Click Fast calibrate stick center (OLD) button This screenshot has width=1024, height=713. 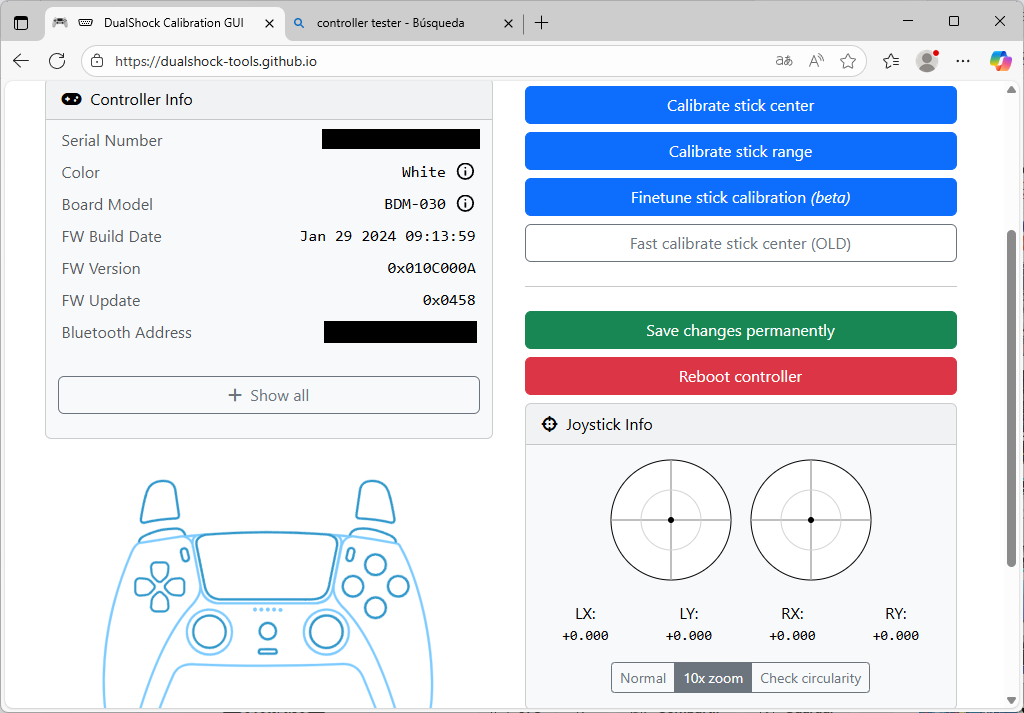(x=741, y=244)
